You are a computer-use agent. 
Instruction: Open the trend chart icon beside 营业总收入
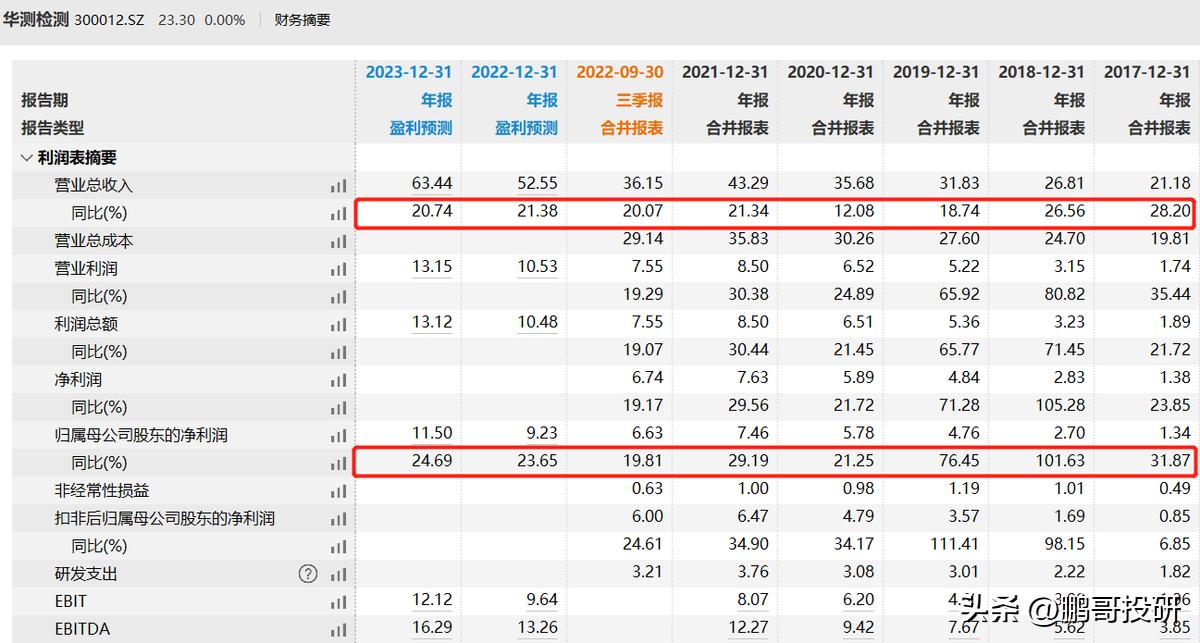[x=338, y=185]
